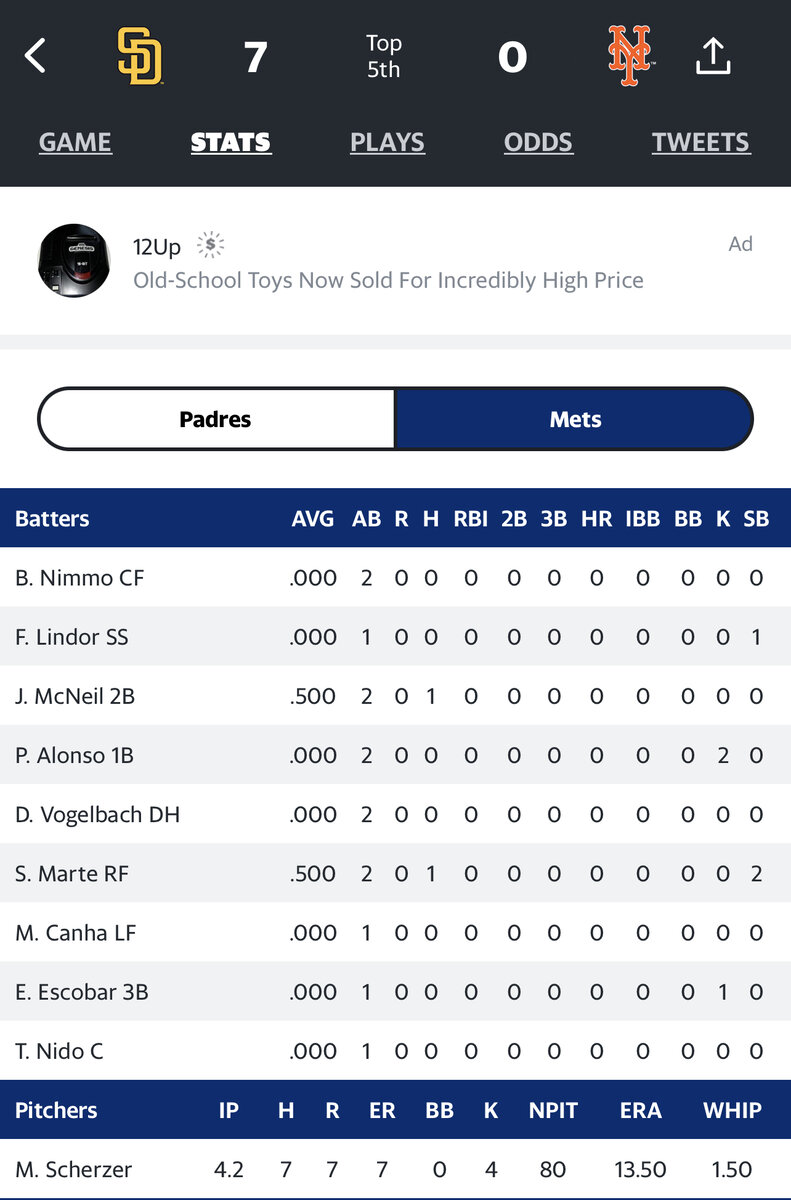The height and width of the screenshot is (1200, 791).
Task: Open the 12Up ad thumbnail image
Action: tap(74, 260)
